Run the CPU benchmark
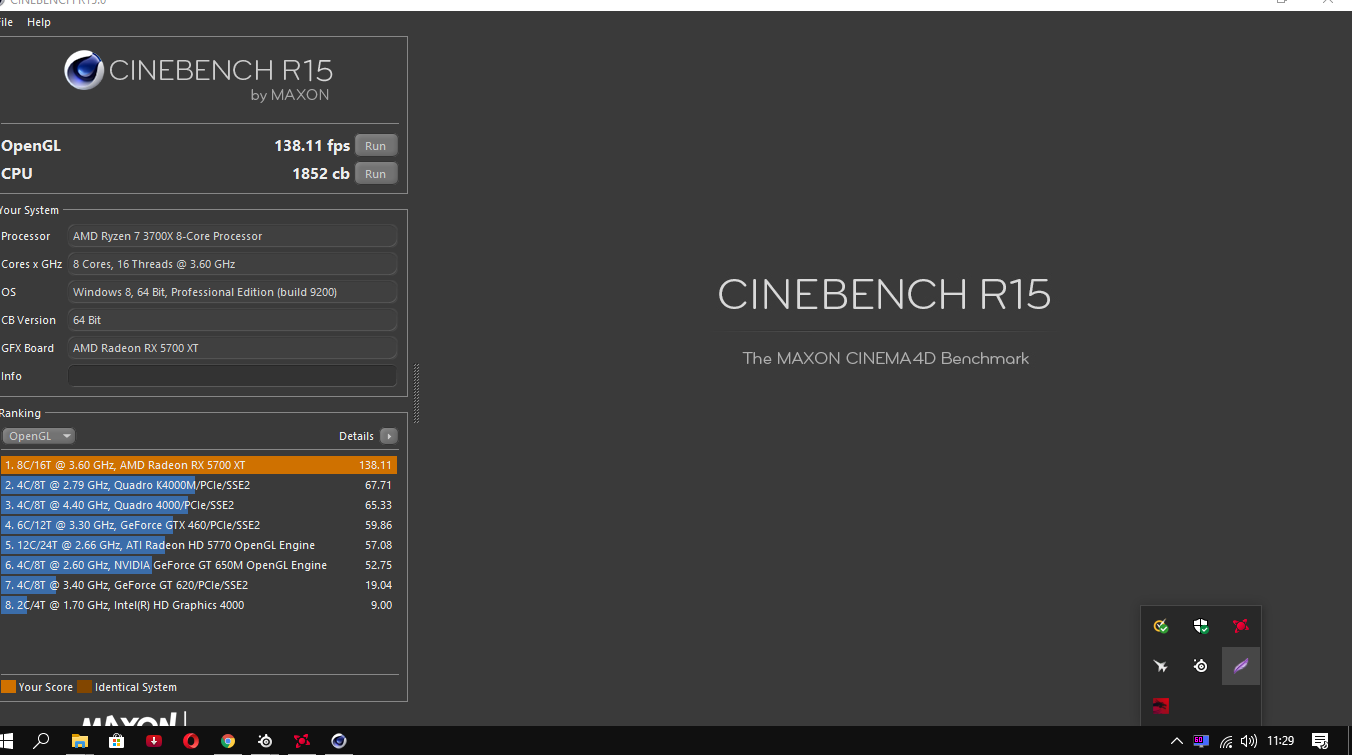 [x=375, y=174]
